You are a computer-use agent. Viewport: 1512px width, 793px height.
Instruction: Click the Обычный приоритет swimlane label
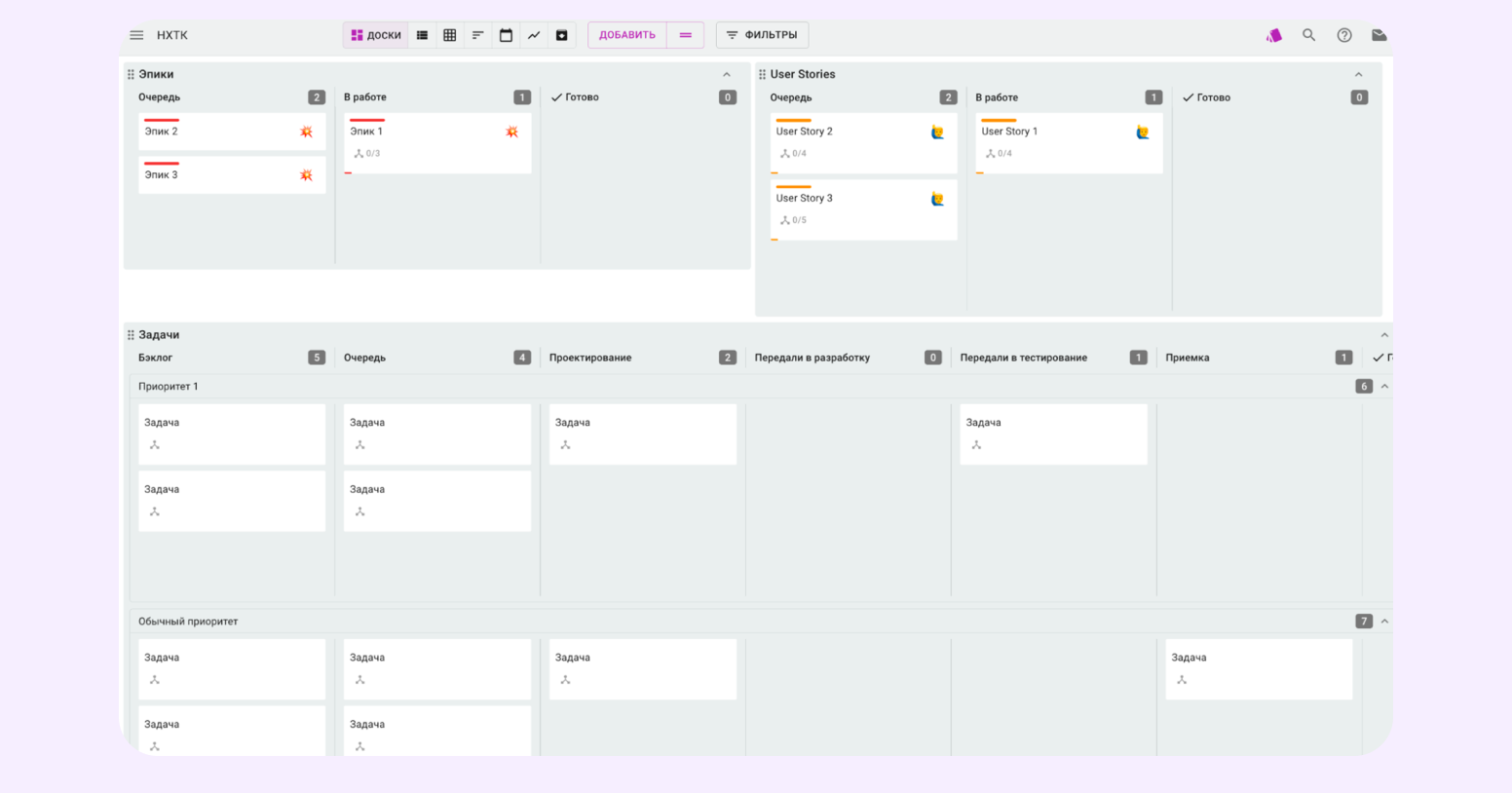coord(188,622)
